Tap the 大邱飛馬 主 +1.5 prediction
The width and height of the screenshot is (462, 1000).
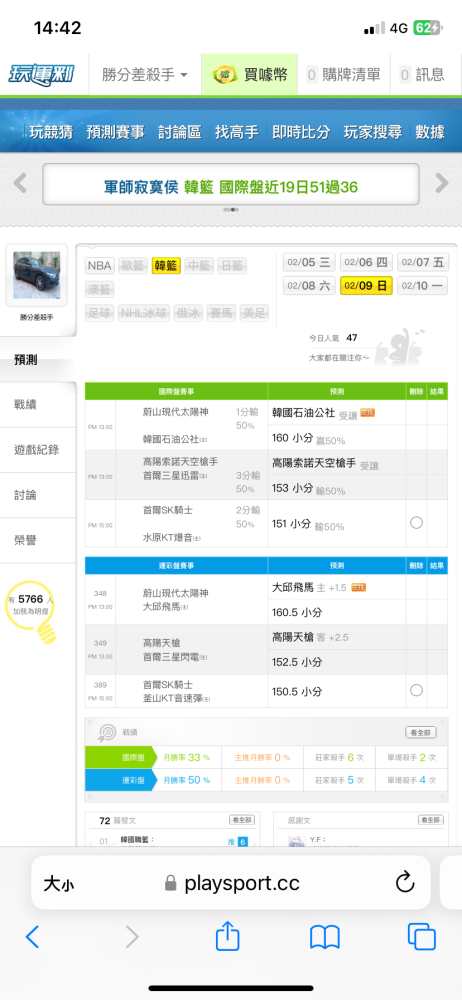click(x=309, y=587)
